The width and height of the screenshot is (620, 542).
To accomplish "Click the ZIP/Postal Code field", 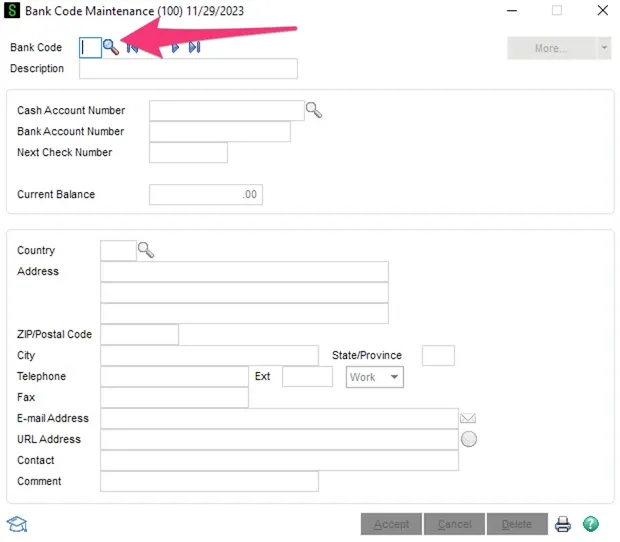I will [139, 334].
